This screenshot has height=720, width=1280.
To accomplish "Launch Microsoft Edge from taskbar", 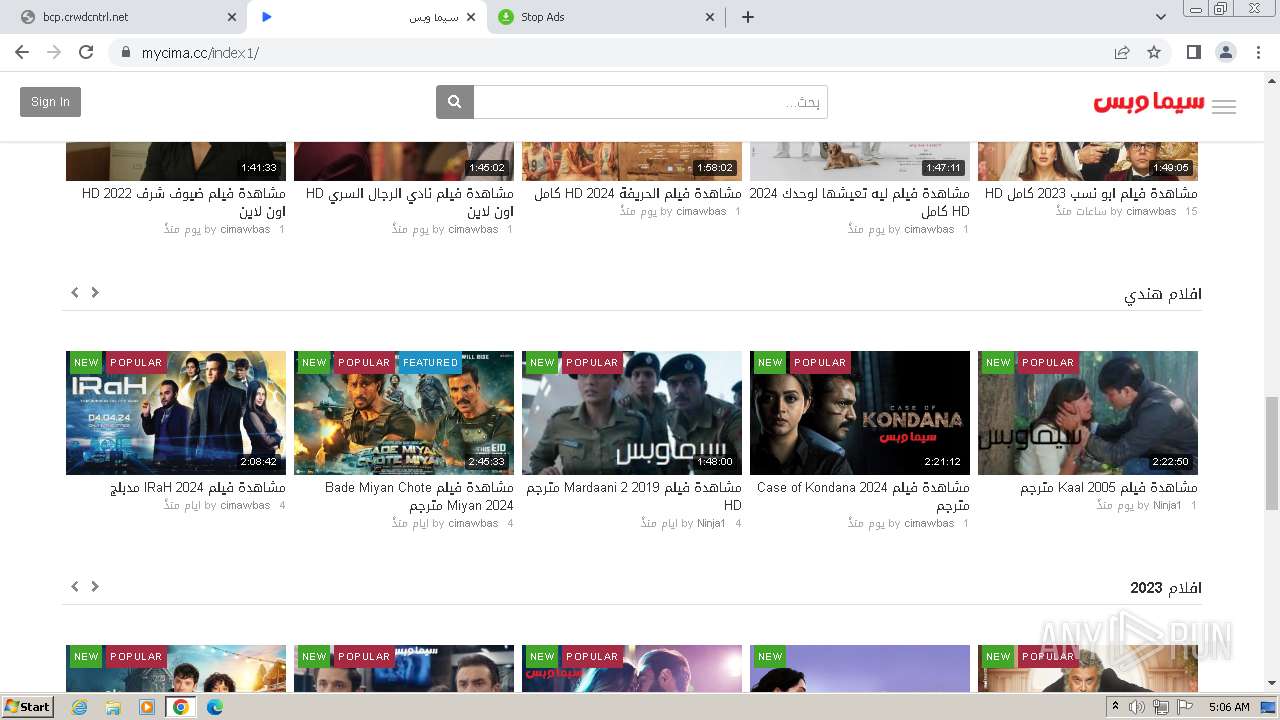I will point(214,707).
